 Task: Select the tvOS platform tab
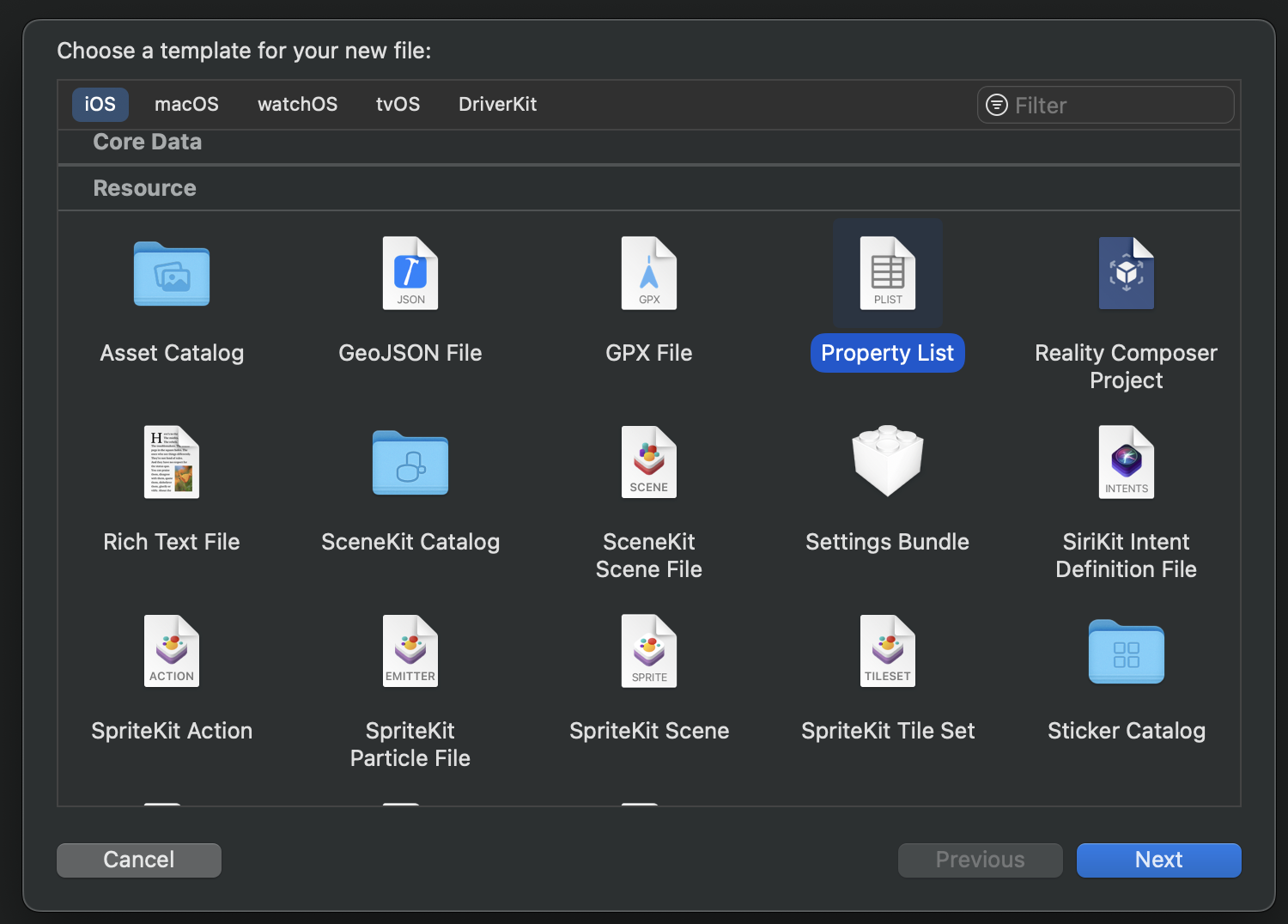(x=398, y=104)
